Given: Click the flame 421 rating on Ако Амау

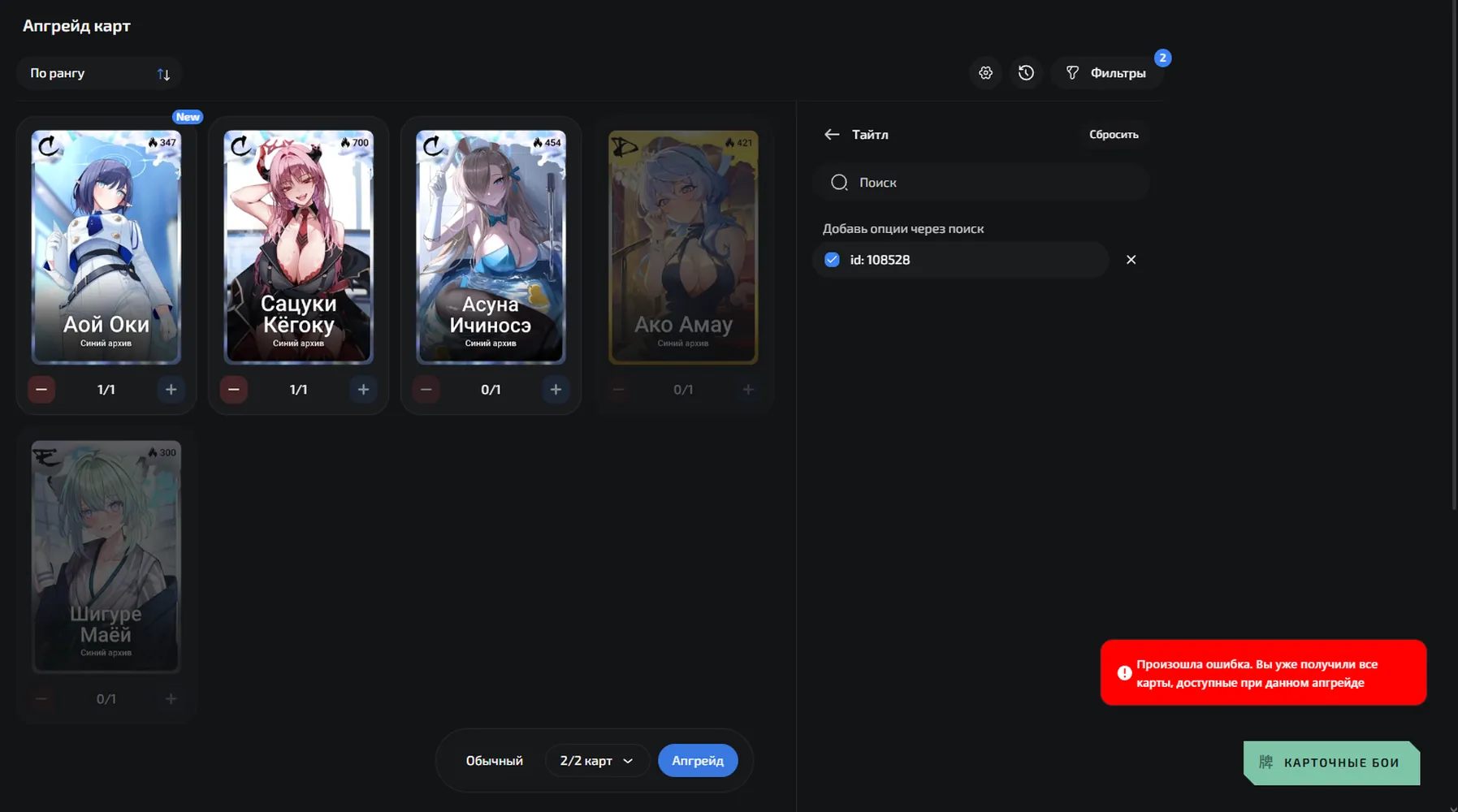Looking at the screenshot, I should pyautogui.click(x=738, y=143).
